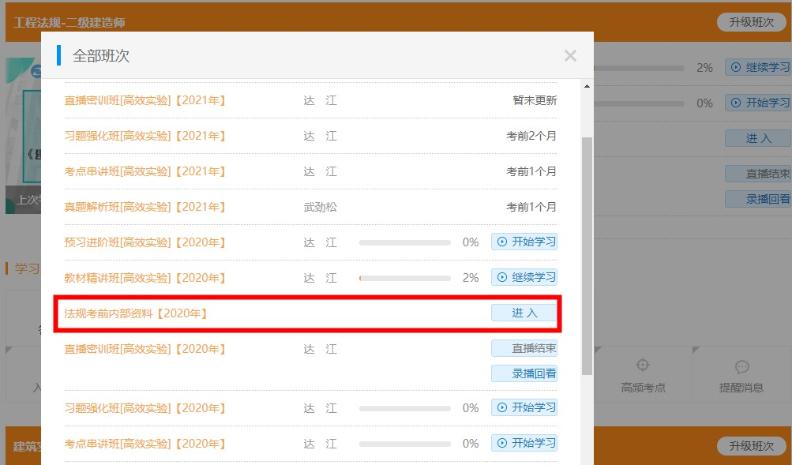The image size is (792, 465).
Task: Close the 全部班次 dialog
Action: click(x=570, y=56)
